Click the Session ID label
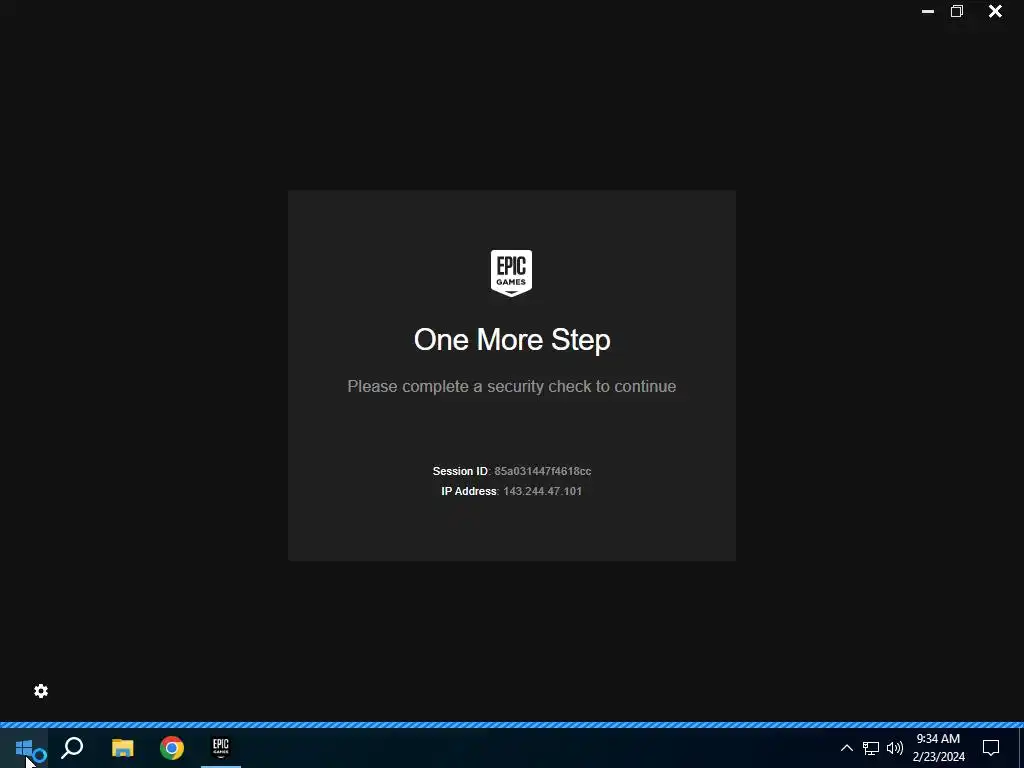The width and height of the screenshot is (1024, 768). pos(460,471)
